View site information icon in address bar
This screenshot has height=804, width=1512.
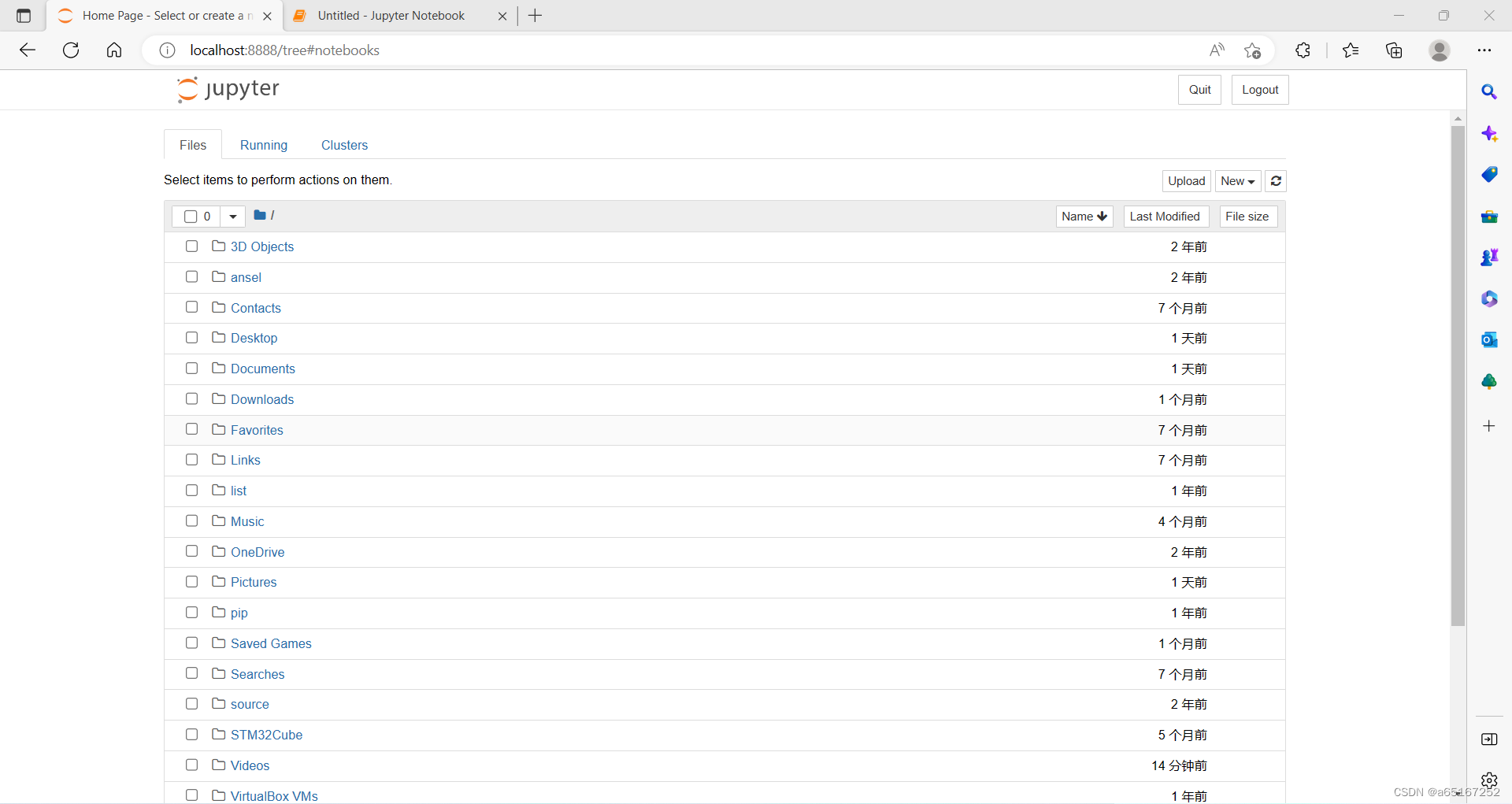[x=167, y=50]
